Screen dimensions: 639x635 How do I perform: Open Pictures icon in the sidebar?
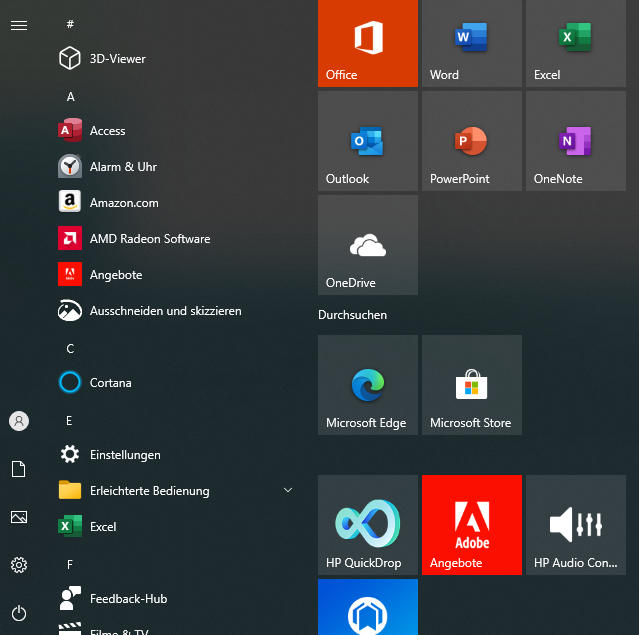point(19,517)
